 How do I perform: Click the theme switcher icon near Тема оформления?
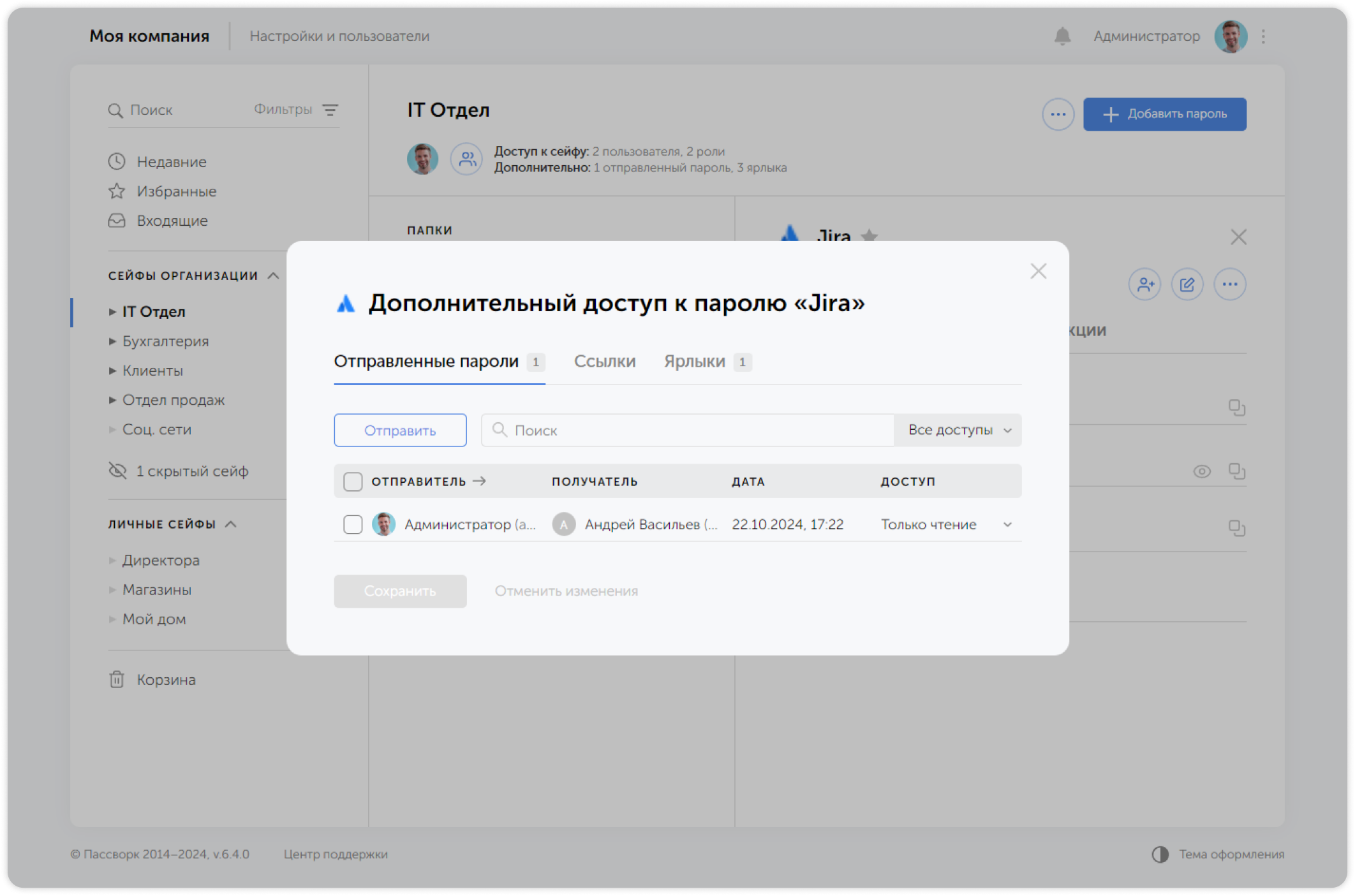coord(1160,855)
